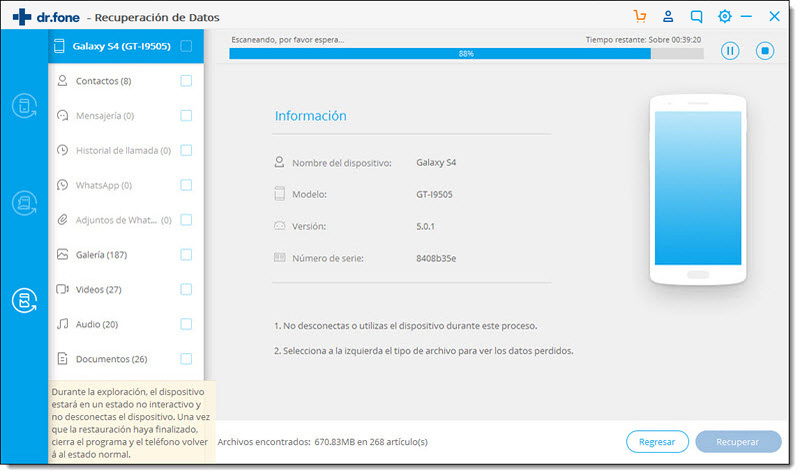Open the feedback chat icon
The height and width of the screenshot is (475, 800).
(x=696, y=16)
